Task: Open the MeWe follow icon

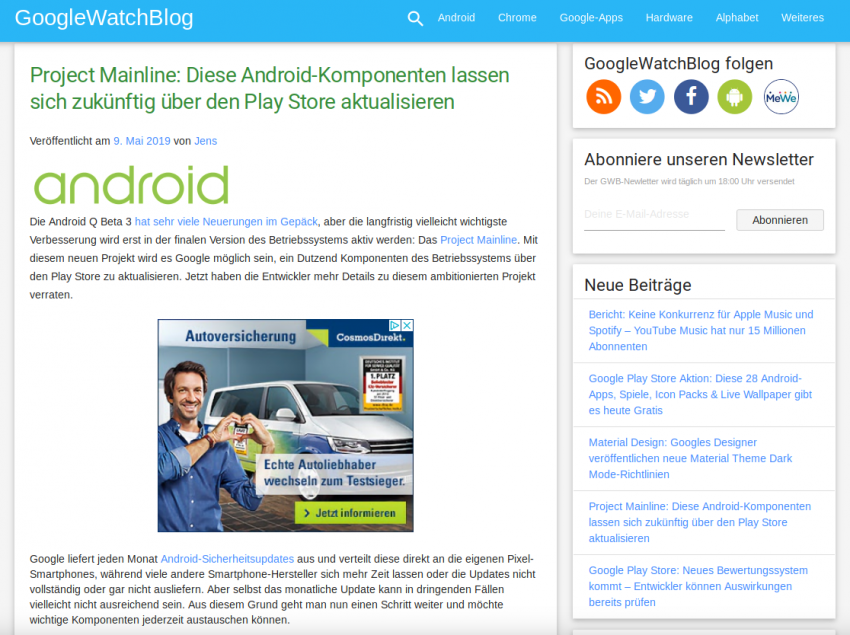Action: 781,97
